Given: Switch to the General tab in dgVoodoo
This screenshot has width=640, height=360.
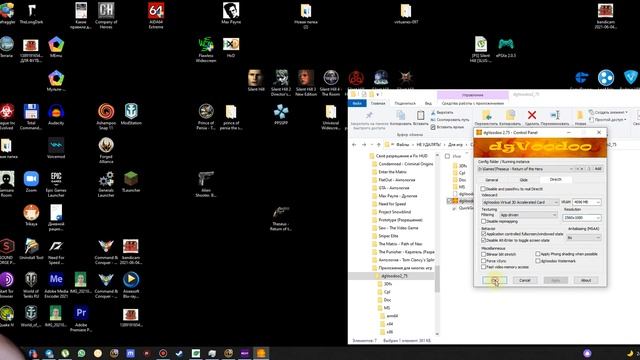Looking at the screenshot, I should [491, 180].
